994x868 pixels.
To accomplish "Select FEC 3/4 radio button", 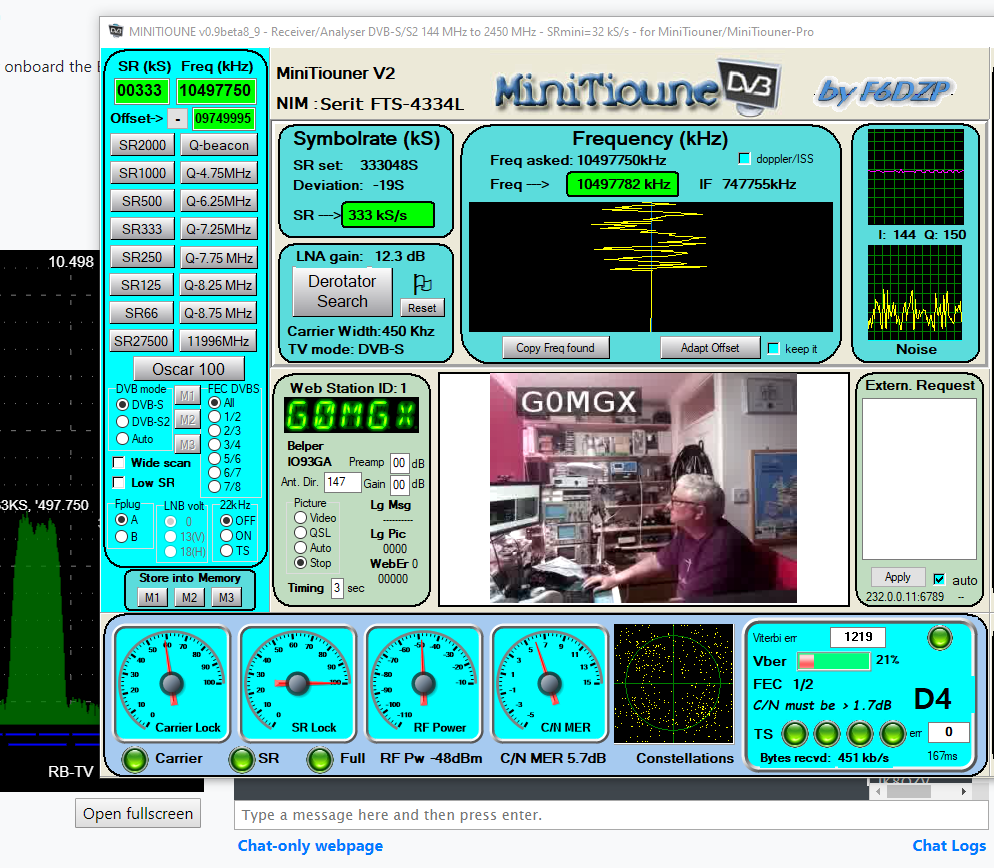I will coord(214,444).
